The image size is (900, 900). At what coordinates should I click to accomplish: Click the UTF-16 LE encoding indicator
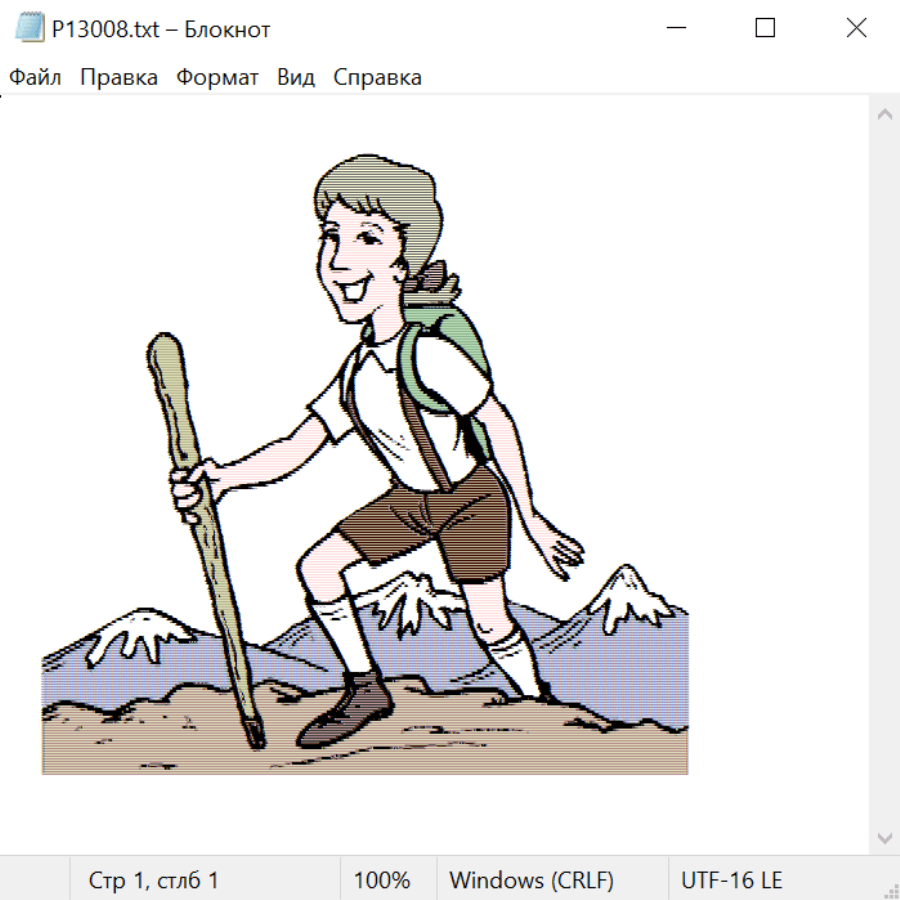tap(731, 881)
